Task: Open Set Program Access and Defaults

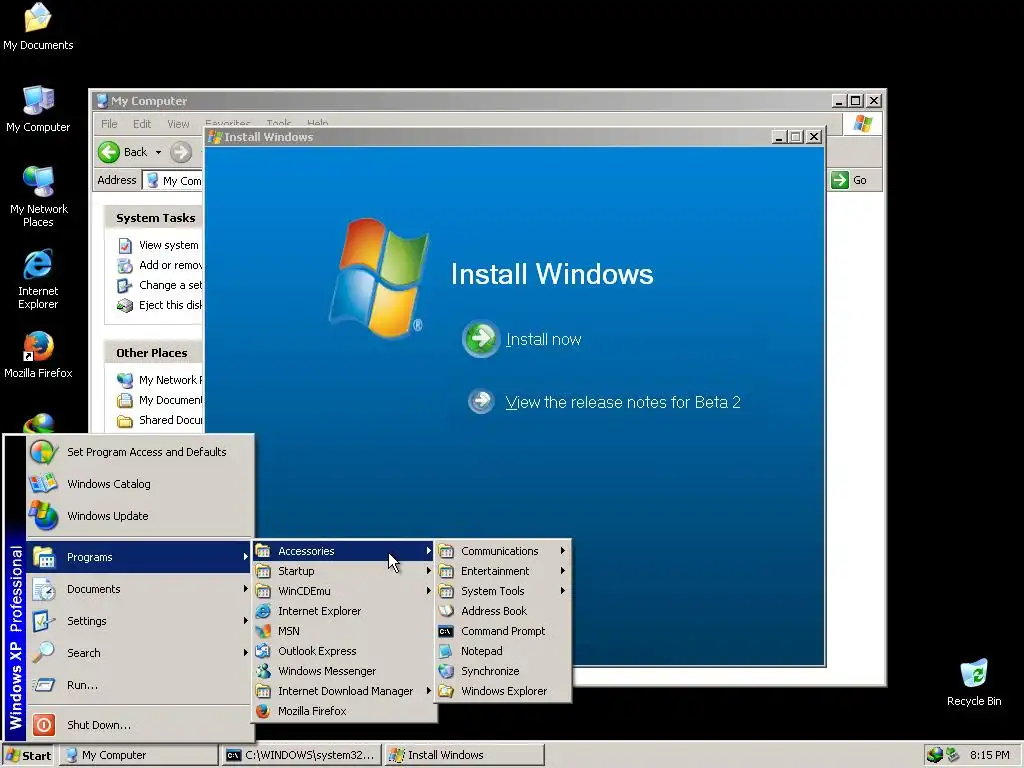Action: click(140, 452)
